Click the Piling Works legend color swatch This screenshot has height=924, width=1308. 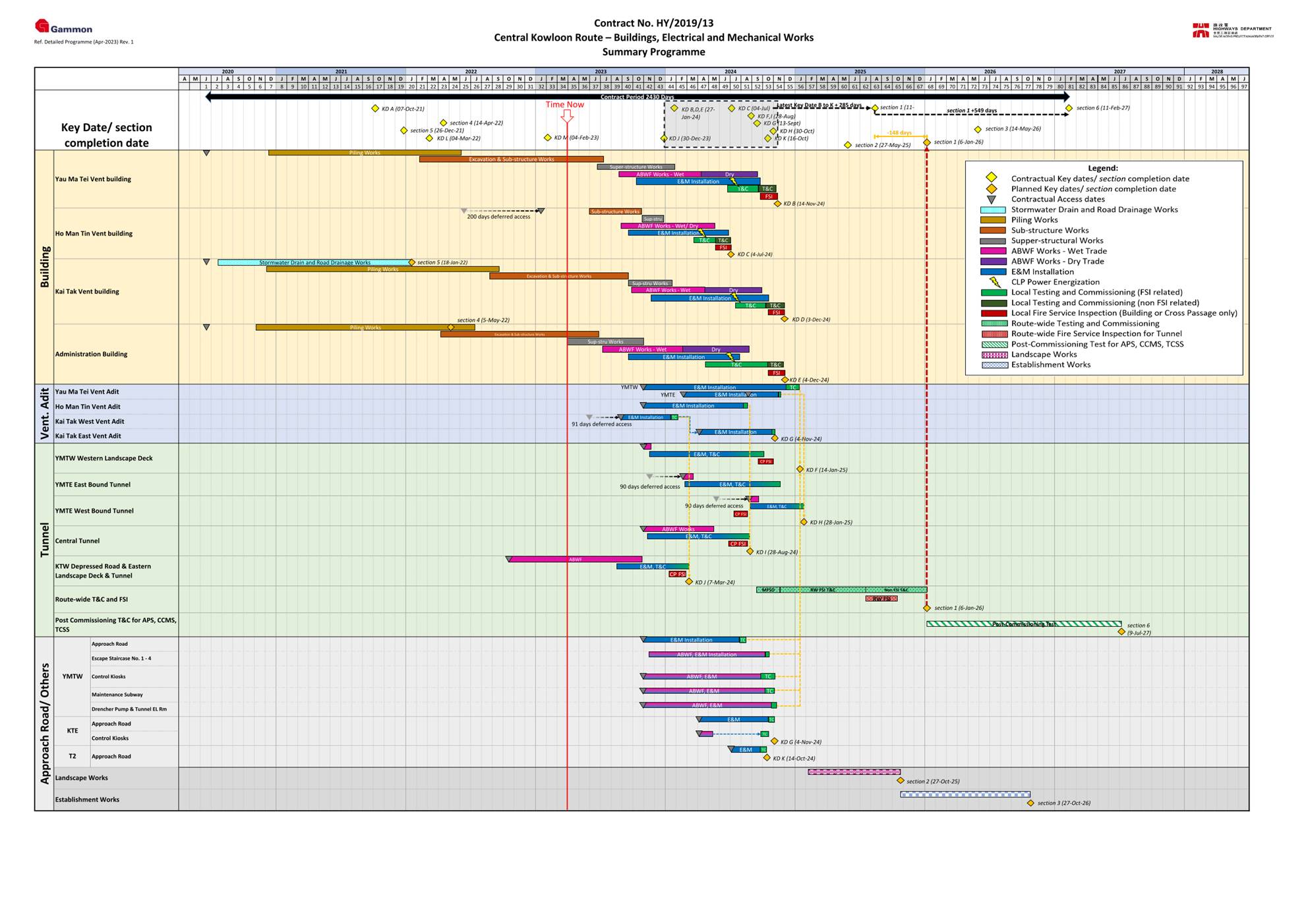993,220
